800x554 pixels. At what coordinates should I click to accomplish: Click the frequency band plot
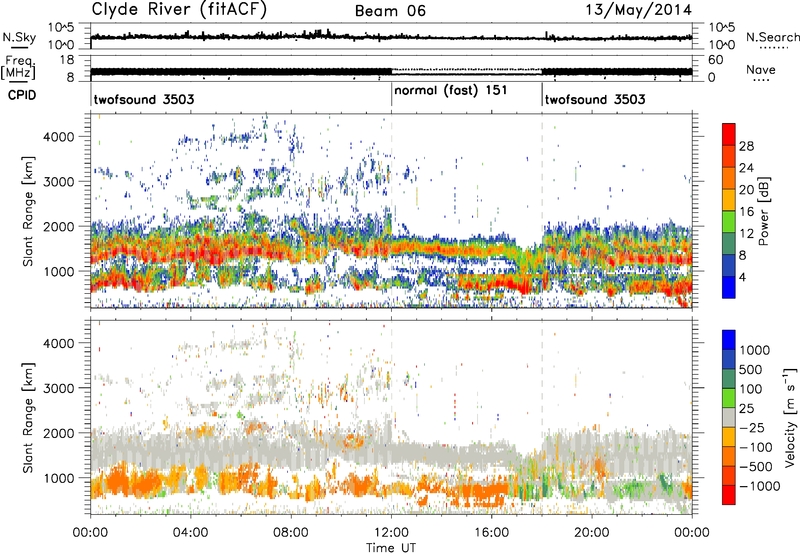point(391,68)
